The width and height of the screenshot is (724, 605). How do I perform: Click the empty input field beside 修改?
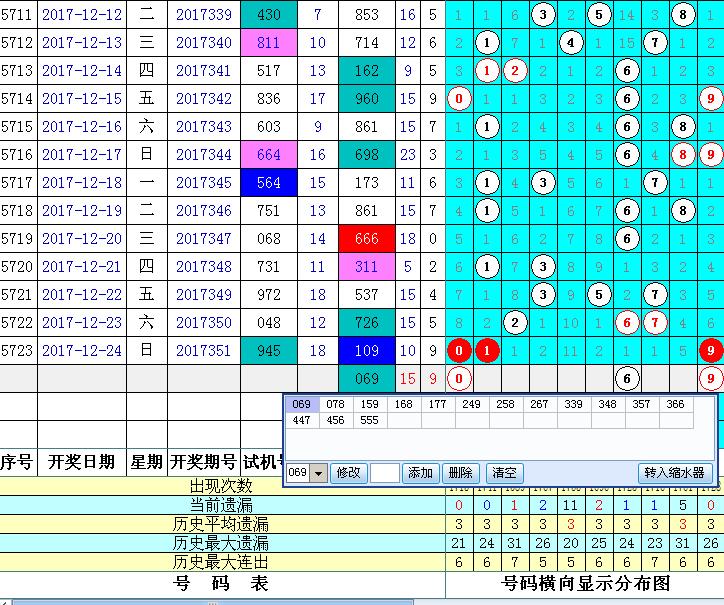click(x=385, y=473)
